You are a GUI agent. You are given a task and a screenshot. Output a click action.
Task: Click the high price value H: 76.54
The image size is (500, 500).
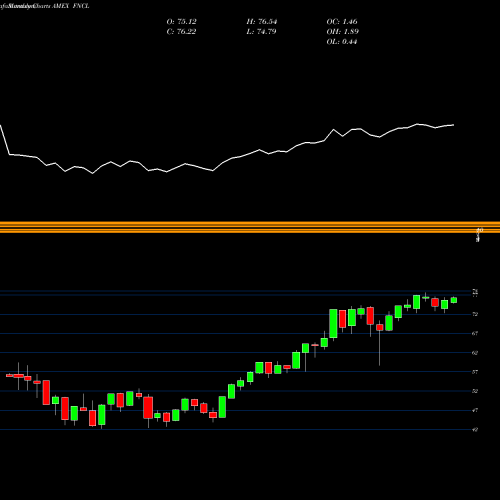[x=262, y=22]
